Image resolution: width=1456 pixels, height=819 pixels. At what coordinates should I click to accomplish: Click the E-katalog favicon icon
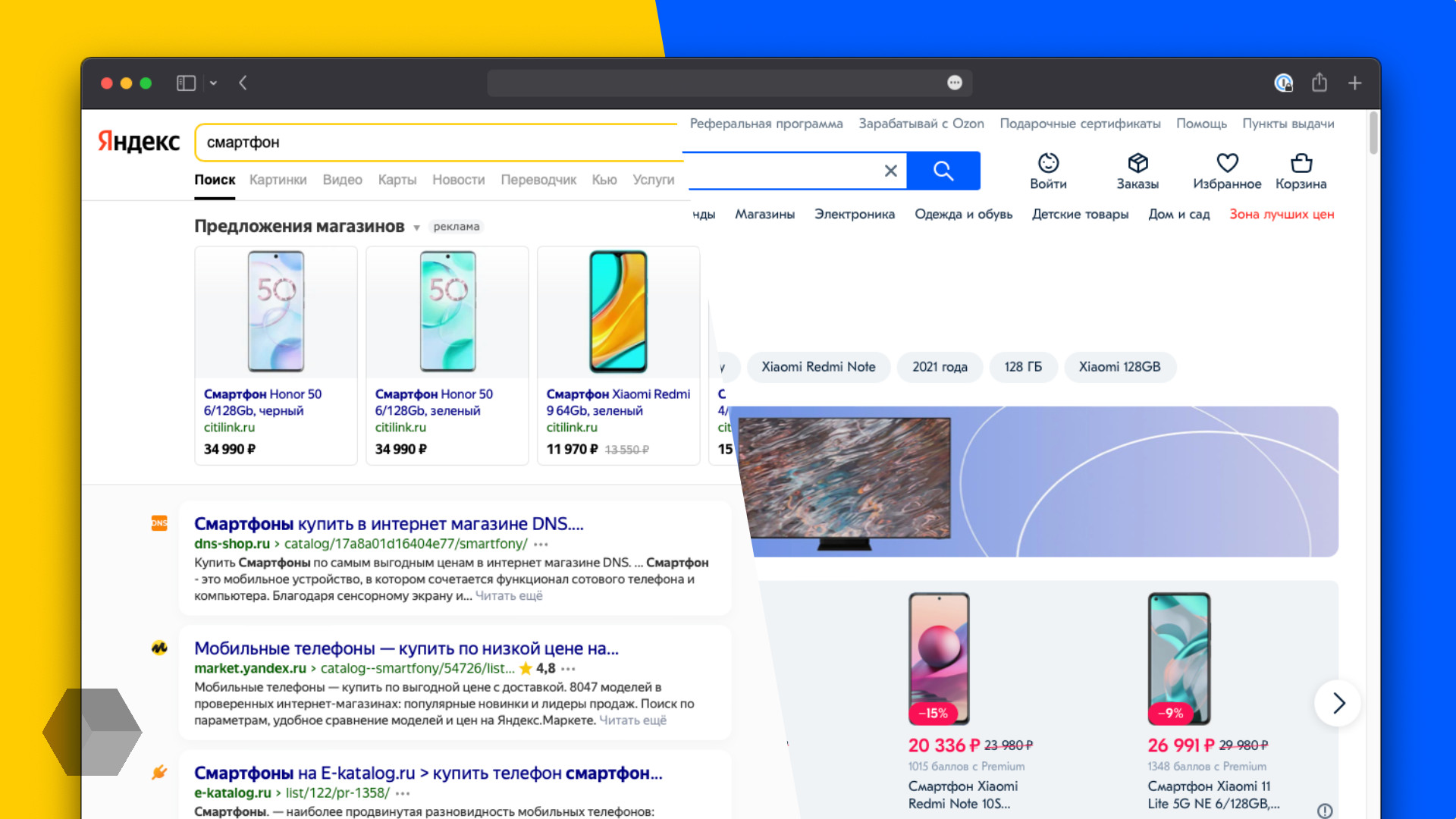[x=159, y=772]
